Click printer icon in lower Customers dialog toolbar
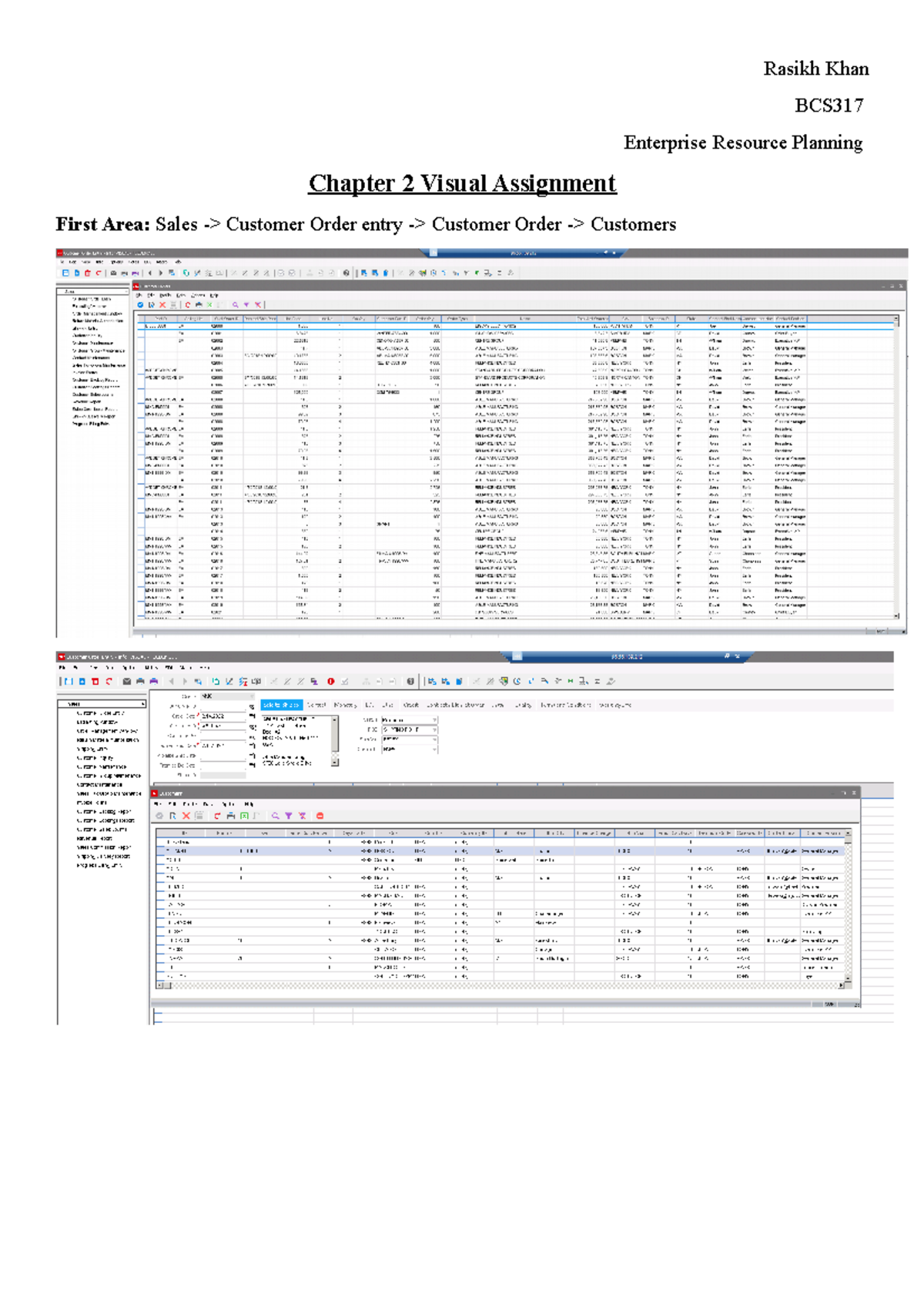Screen dimensions: 924x1308 tap(230, 816)
